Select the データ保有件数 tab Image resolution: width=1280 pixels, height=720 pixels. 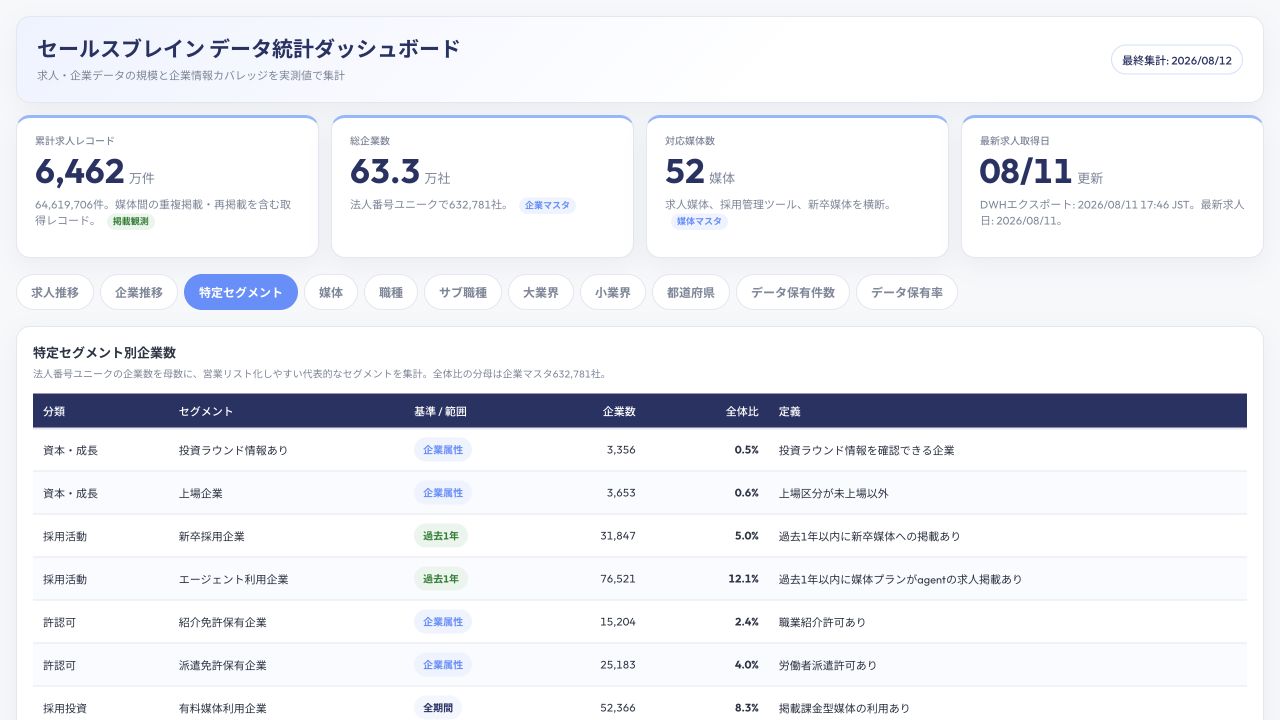click(793, 292)
